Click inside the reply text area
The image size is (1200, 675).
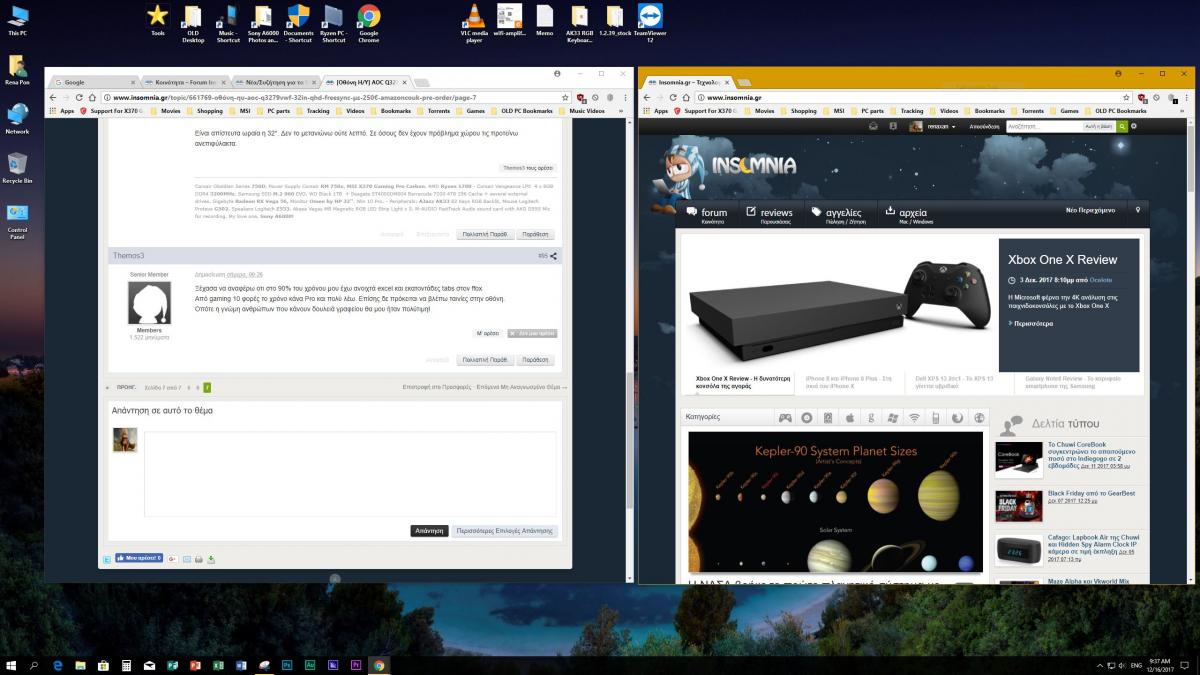tap(351, 474)
